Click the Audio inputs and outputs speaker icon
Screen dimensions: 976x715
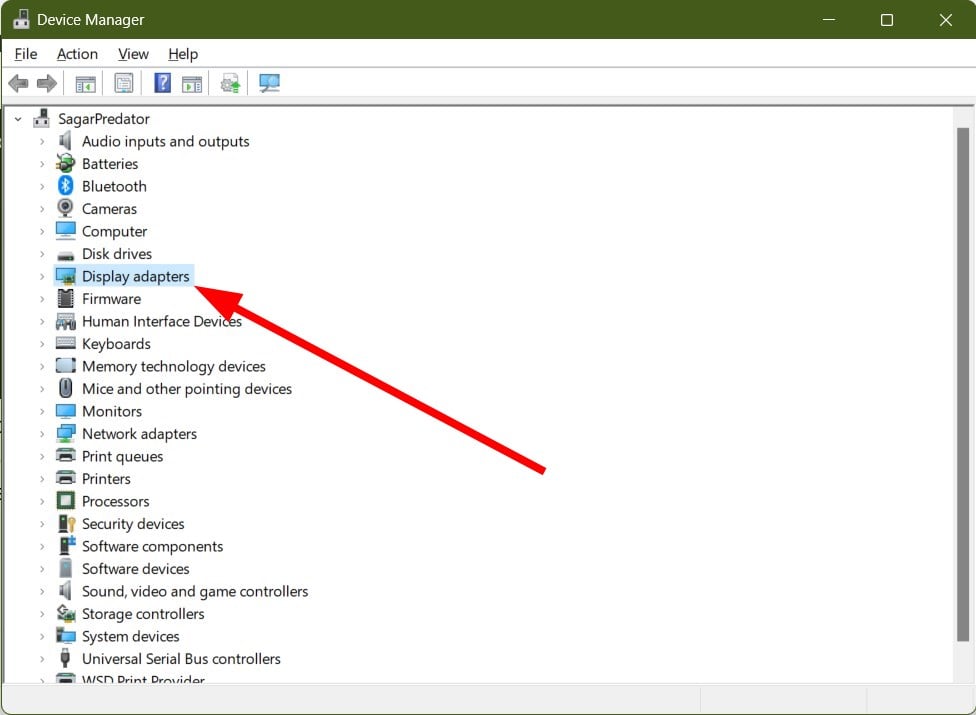tap(65, 141)
